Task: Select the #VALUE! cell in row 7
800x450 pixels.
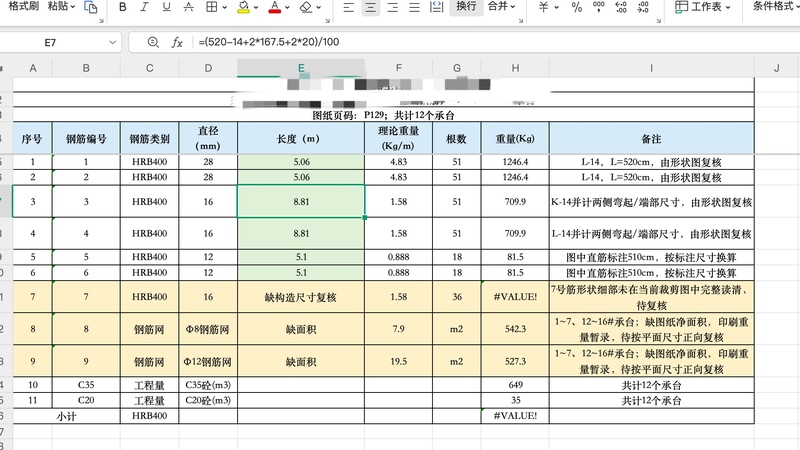Action: point(515,297)
